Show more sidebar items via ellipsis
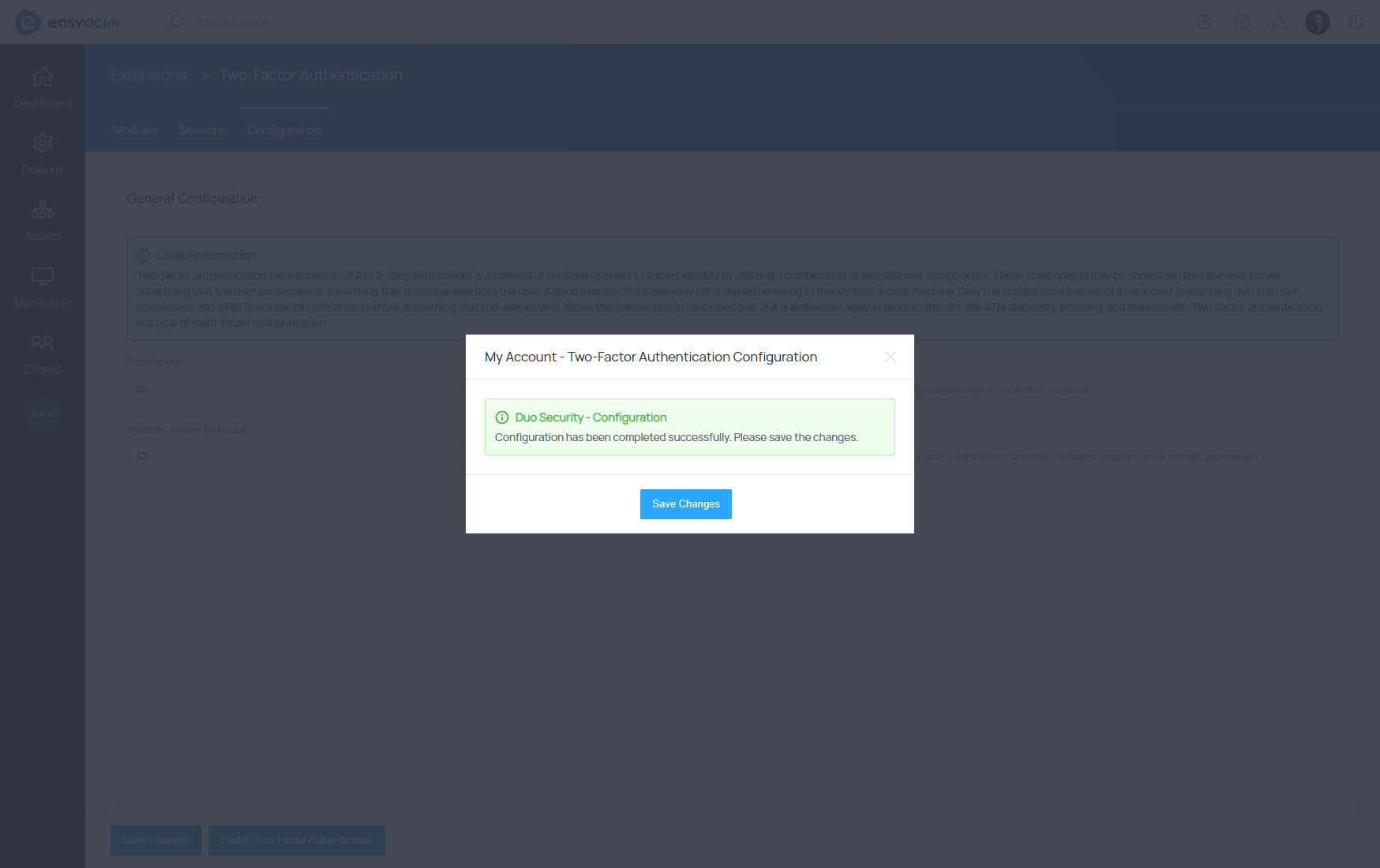Viewport: 1380px width, 868px height. 43,414
